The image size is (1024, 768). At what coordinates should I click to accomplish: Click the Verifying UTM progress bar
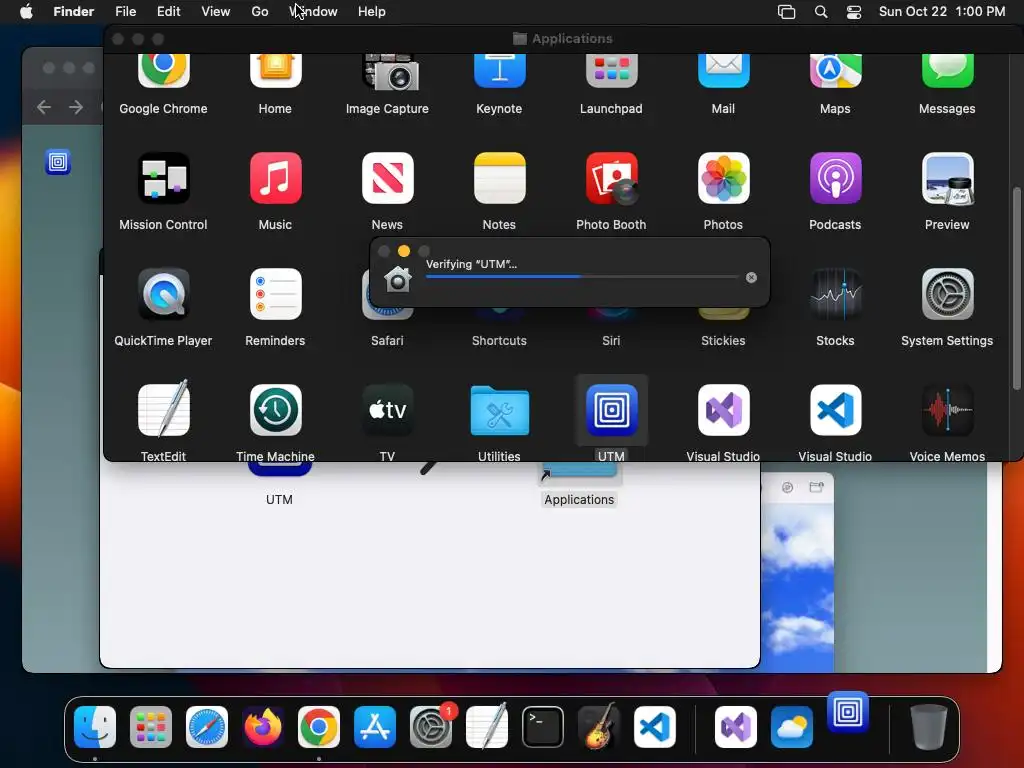pyautogui.click(x=582, y=277)
